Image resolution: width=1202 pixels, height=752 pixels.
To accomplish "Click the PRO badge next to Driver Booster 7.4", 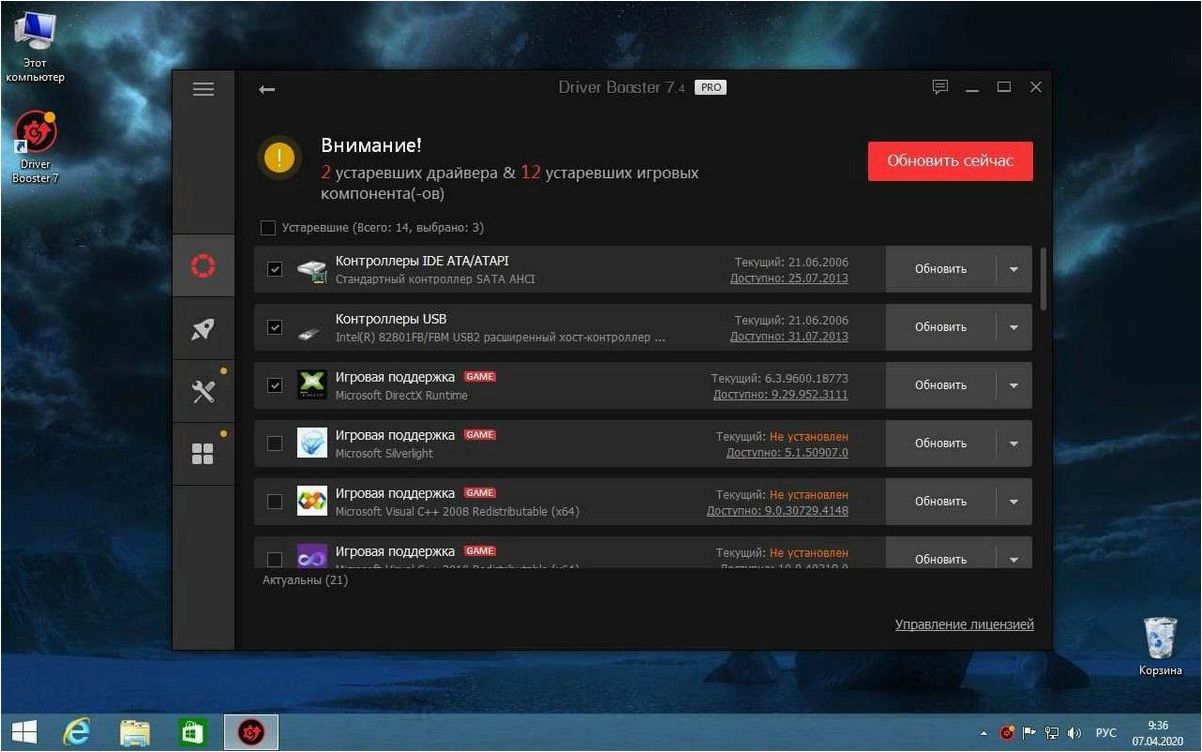I will pyautogui.click(x=711, y=88).
